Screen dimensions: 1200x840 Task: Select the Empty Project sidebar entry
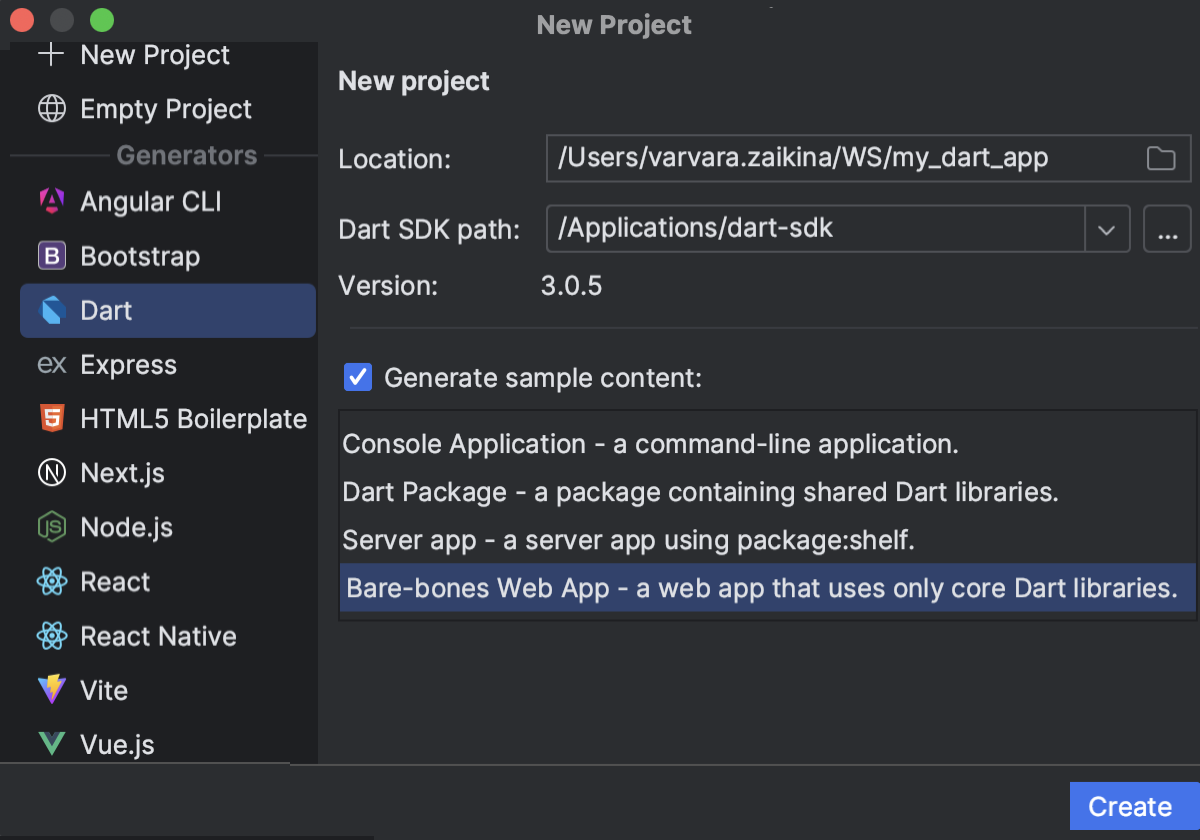pyautogui.click(x=164, y=109)
